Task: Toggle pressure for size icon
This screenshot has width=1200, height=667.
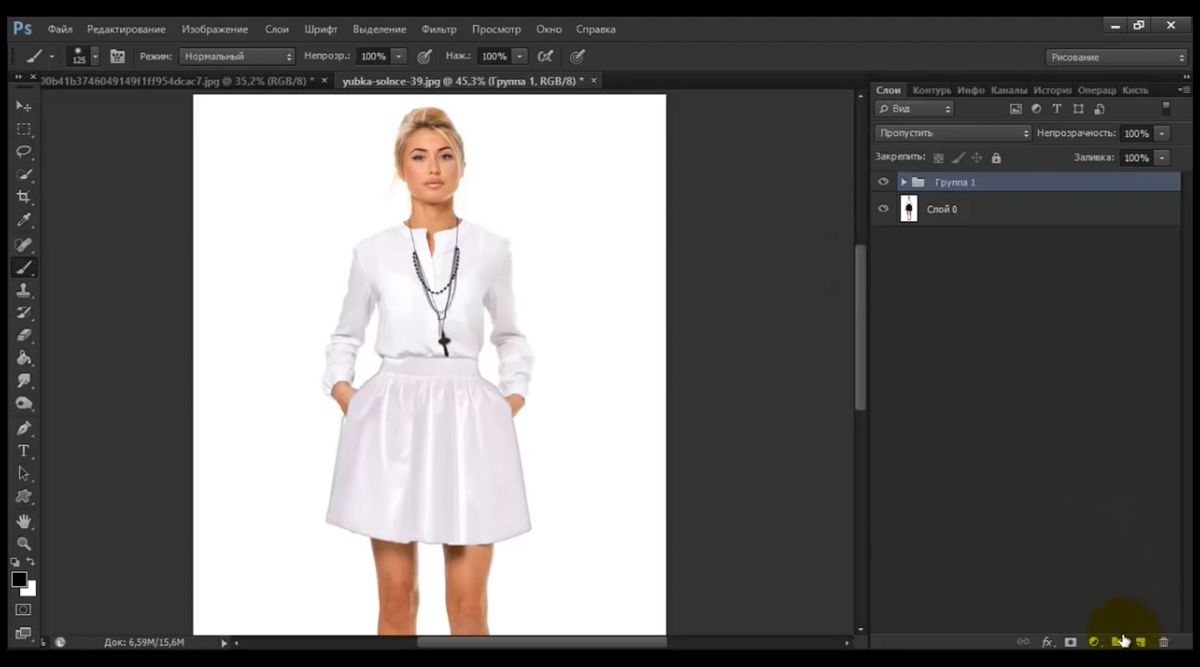Action: 577,57
